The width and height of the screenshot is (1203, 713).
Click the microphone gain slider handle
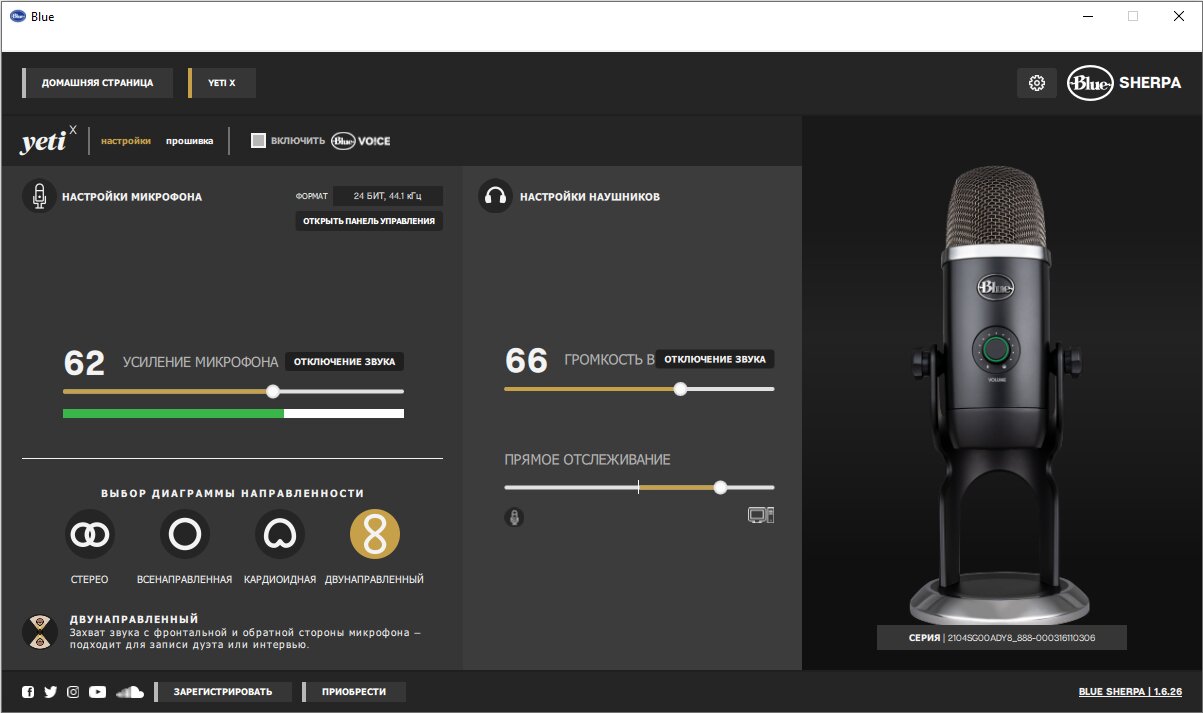[273, 391]
